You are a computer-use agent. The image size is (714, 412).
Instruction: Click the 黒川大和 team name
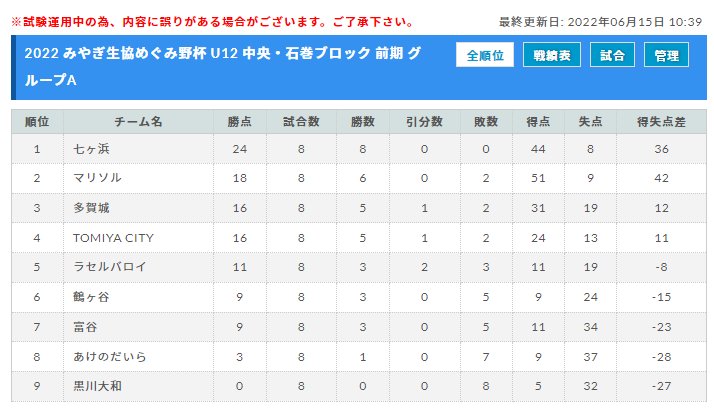[x=97, y=386]
